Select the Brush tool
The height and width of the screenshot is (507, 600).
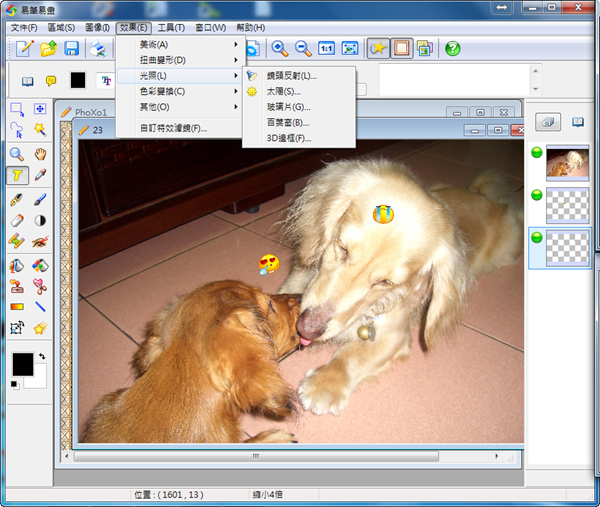pyautogui.click(x=40, y=199)
